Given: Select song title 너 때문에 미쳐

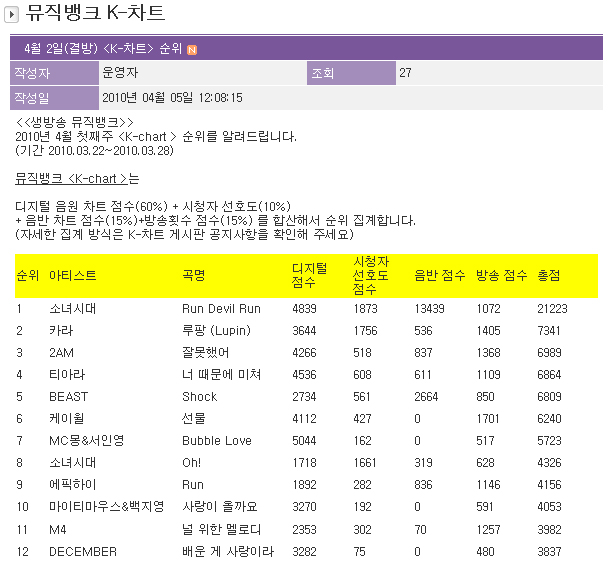Looking at the screenshot, I should [x=222, y=375].
